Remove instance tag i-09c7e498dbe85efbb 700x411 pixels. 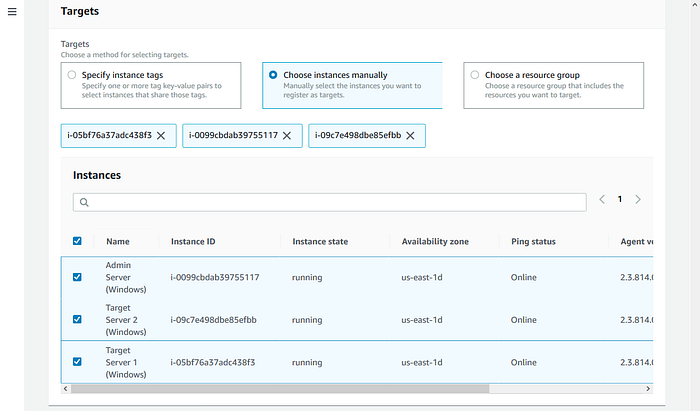click(410, 136)
